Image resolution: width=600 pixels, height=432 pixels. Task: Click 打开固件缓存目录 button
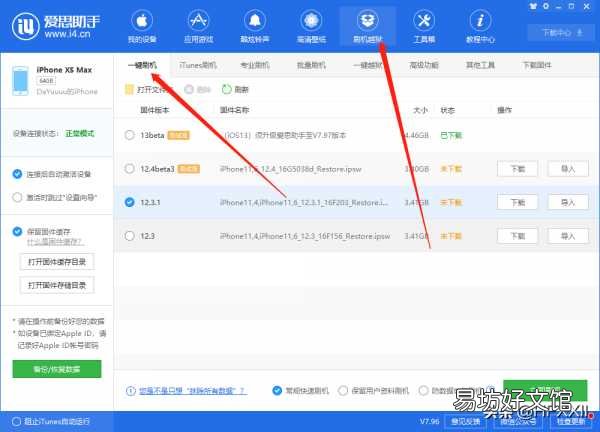(57, 262)
